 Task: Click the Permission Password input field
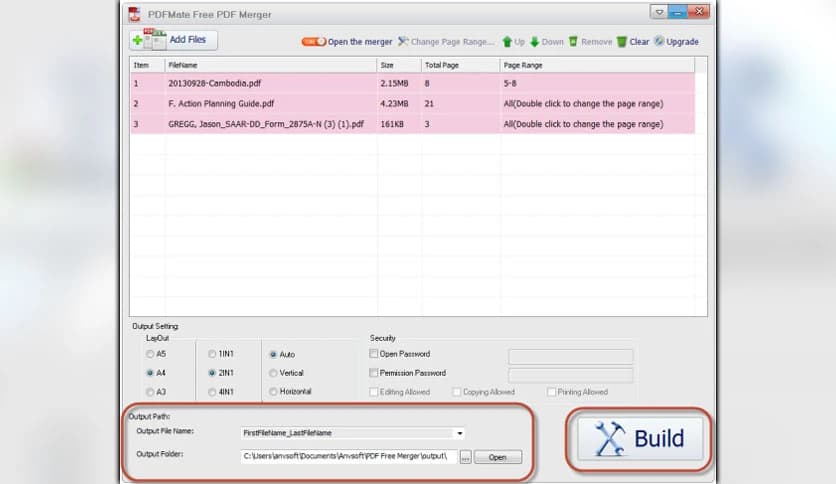click(570, 375)
